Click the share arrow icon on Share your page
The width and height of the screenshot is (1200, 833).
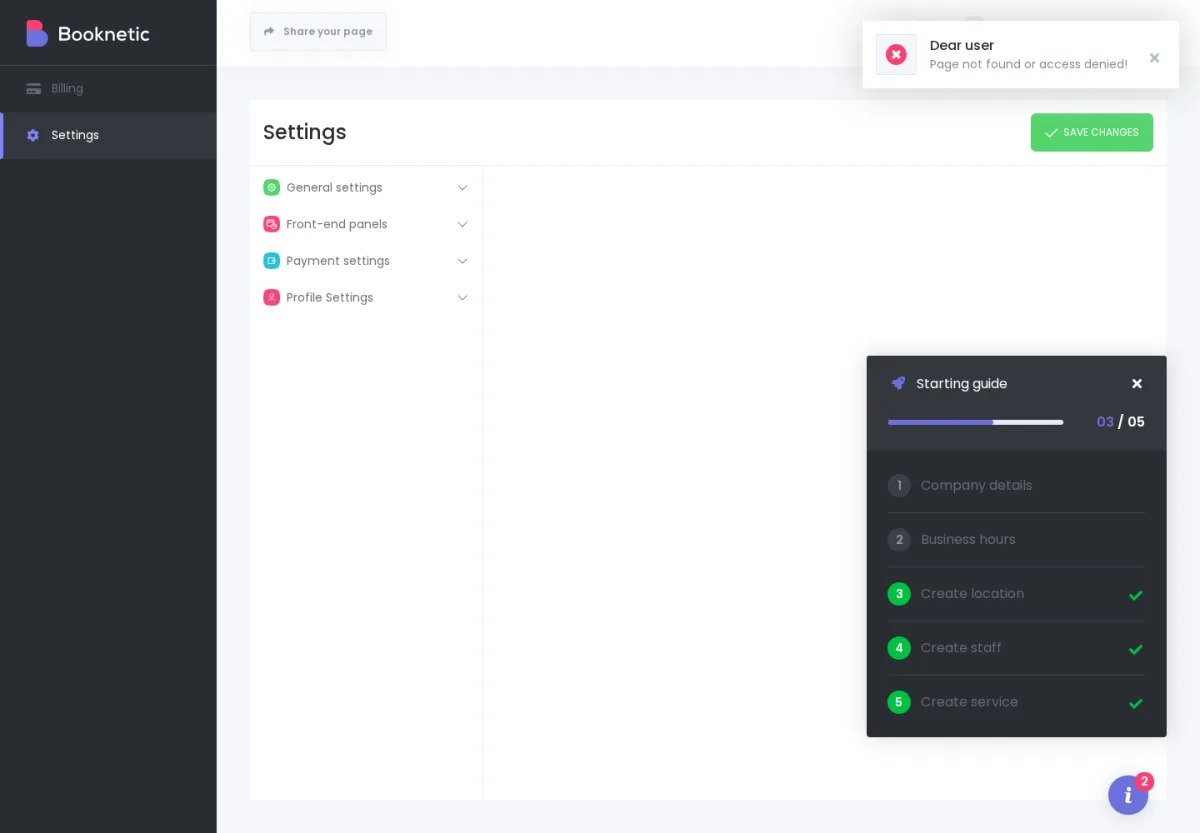(269, 32)
